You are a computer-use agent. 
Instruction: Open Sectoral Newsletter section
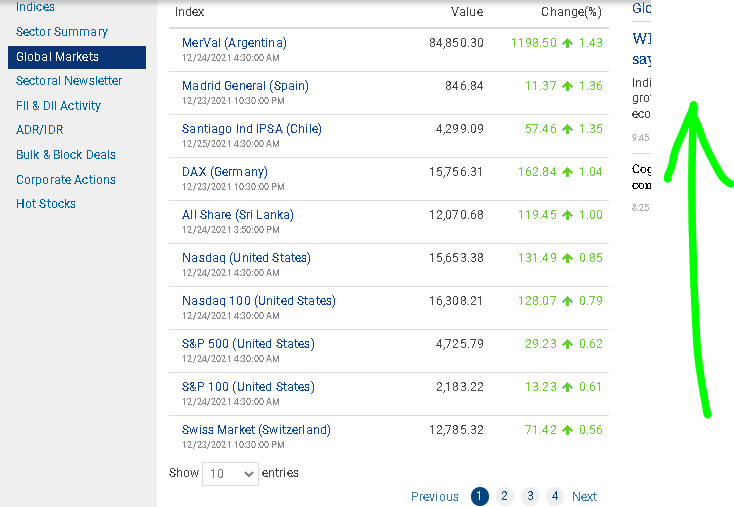69,81
